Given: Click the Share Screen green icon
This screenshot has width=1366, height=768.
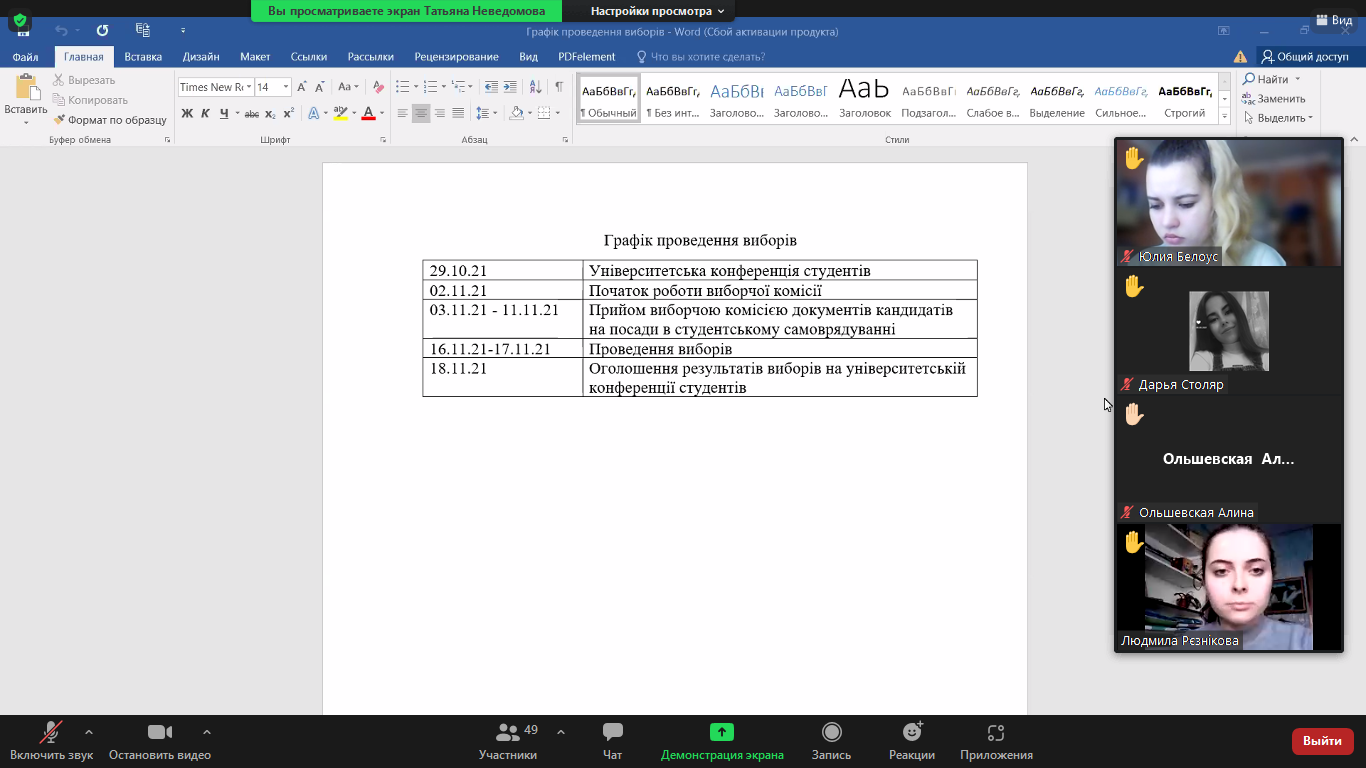Looking at the screenshot, I should coord(722,733).
